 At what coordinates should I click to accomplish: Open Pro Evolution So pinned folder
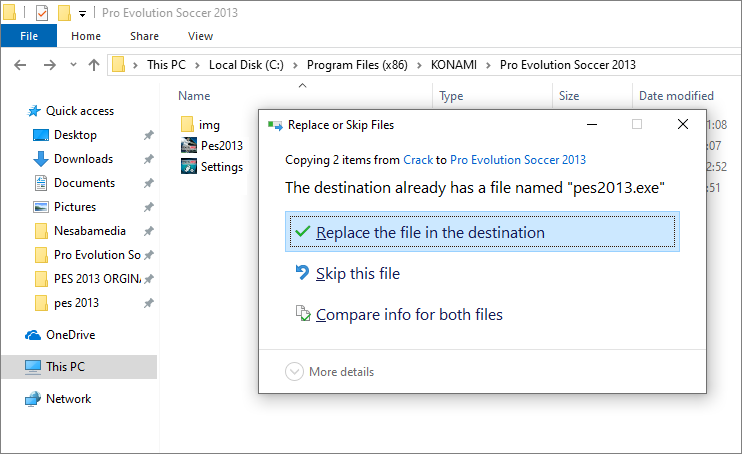97,255
